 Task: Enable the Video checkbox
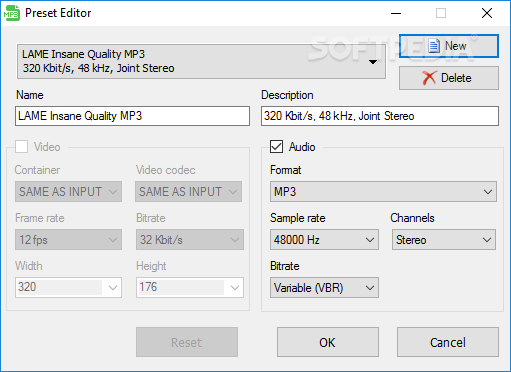tap(22, 147)
